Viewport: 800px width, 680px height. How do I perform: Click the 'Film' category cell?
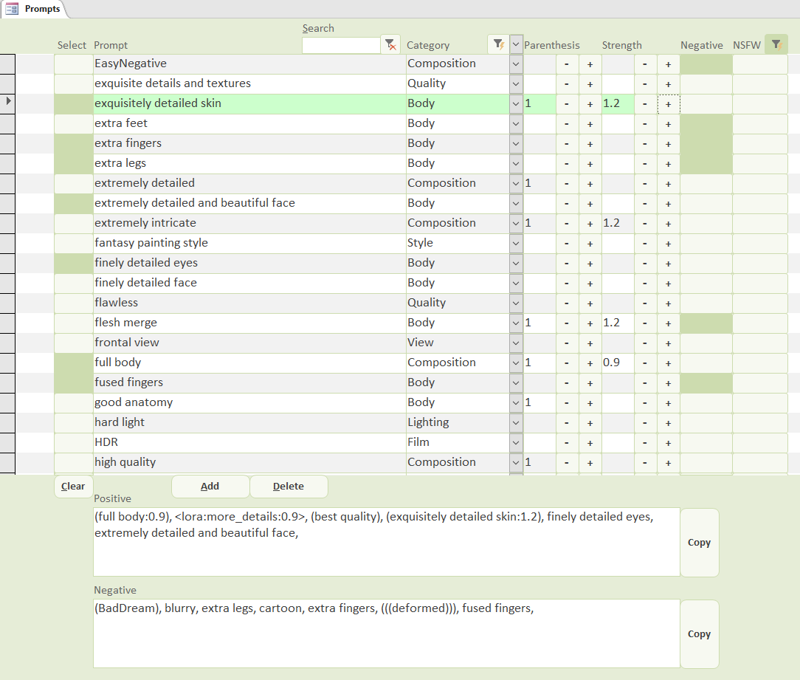pyautogui.click(x=458, y=443)
